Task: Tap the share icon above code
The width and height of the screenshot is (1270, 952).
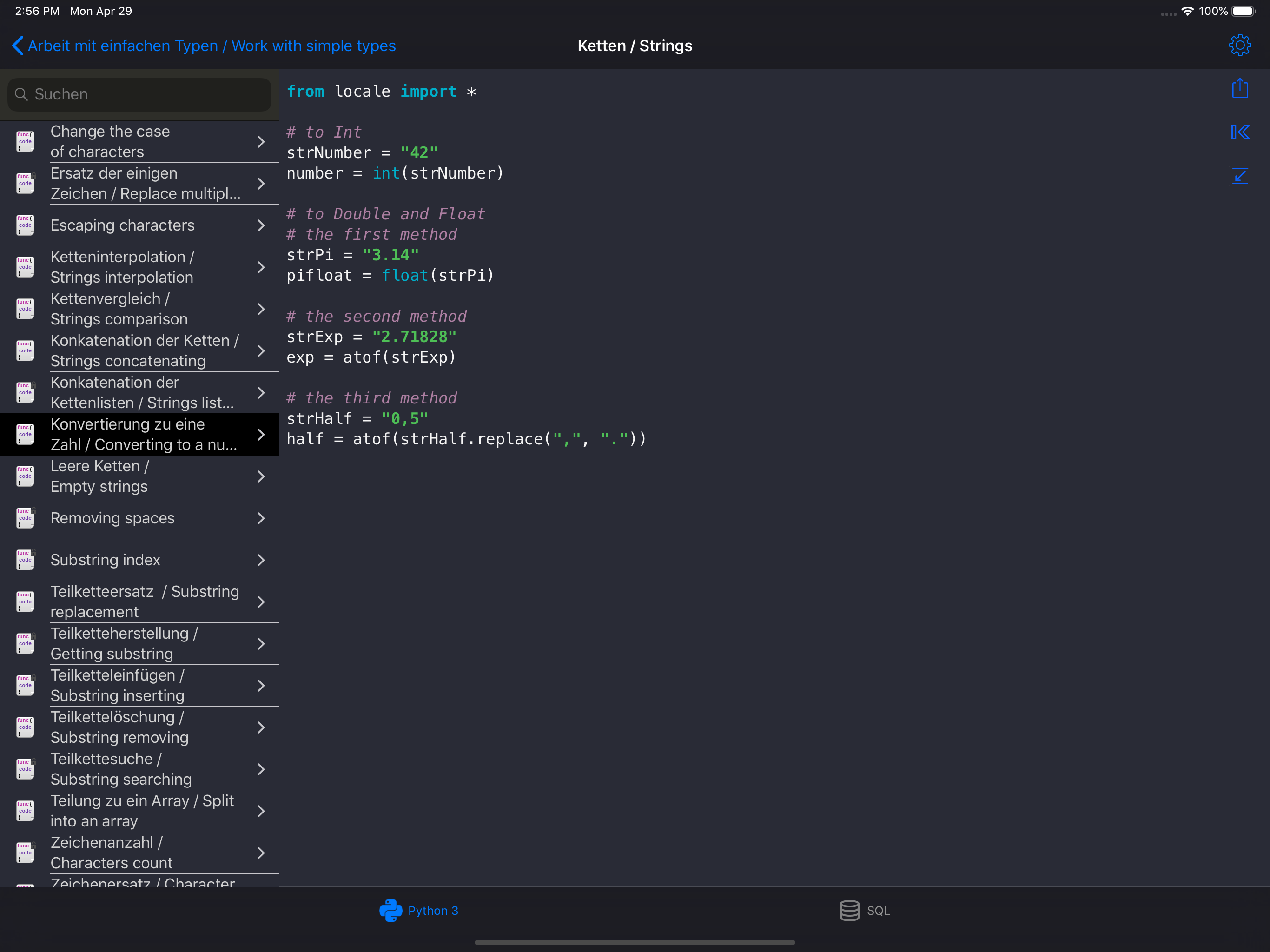Action: click(1240, 88)
